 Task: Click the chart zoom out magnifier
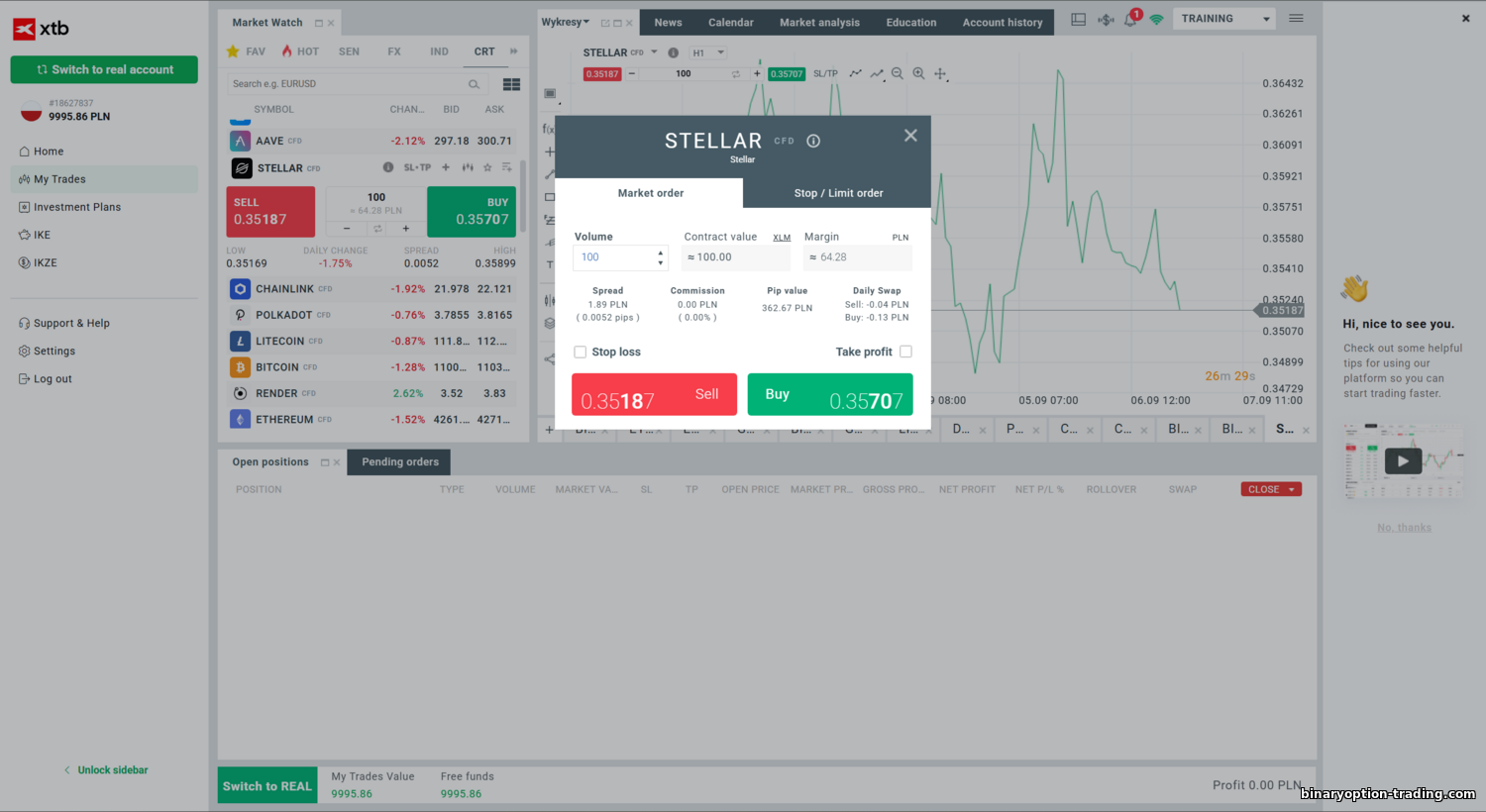coord(897,73)
